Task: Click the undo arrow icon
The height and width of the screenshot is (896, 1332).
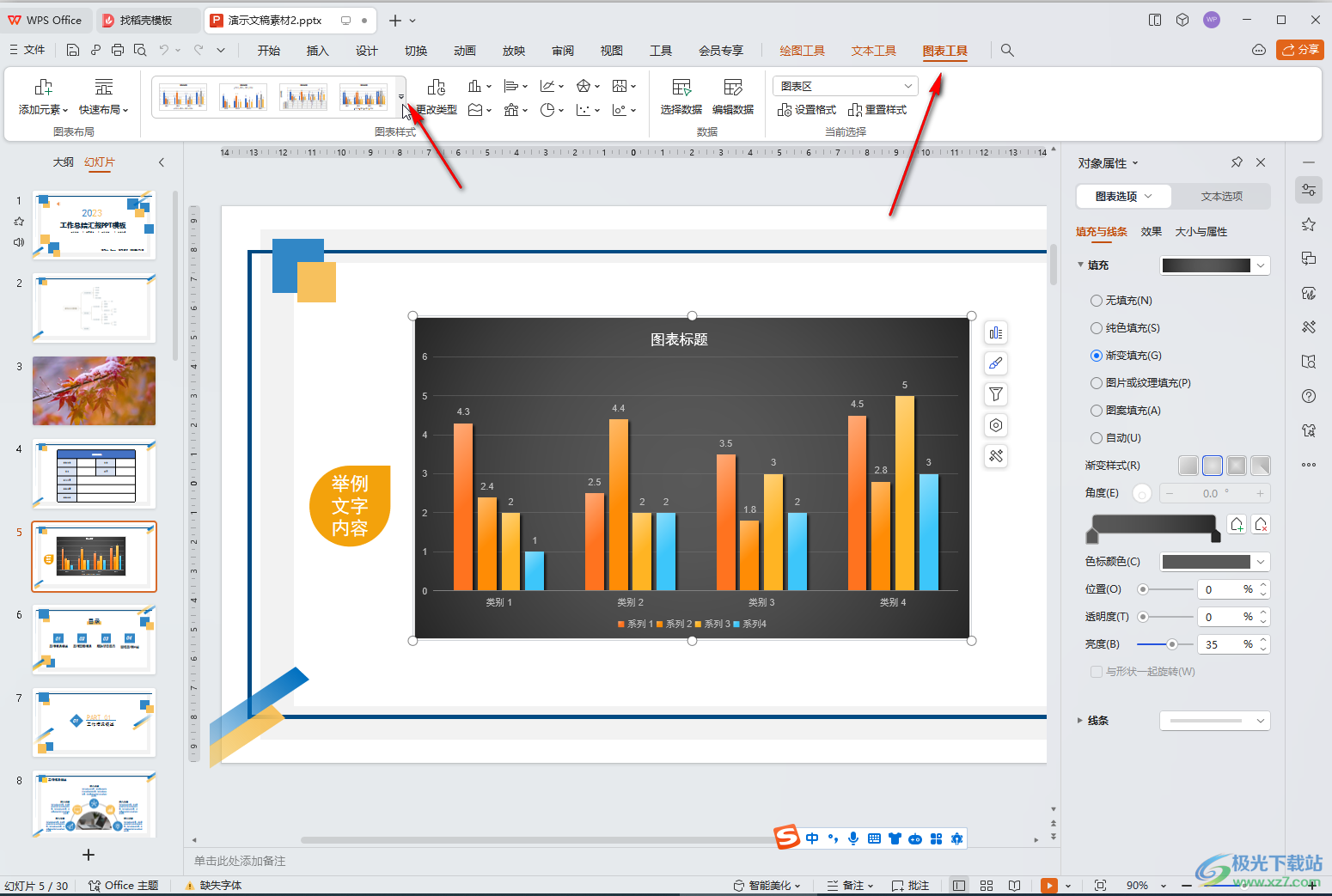Action: tap(164, 51)
